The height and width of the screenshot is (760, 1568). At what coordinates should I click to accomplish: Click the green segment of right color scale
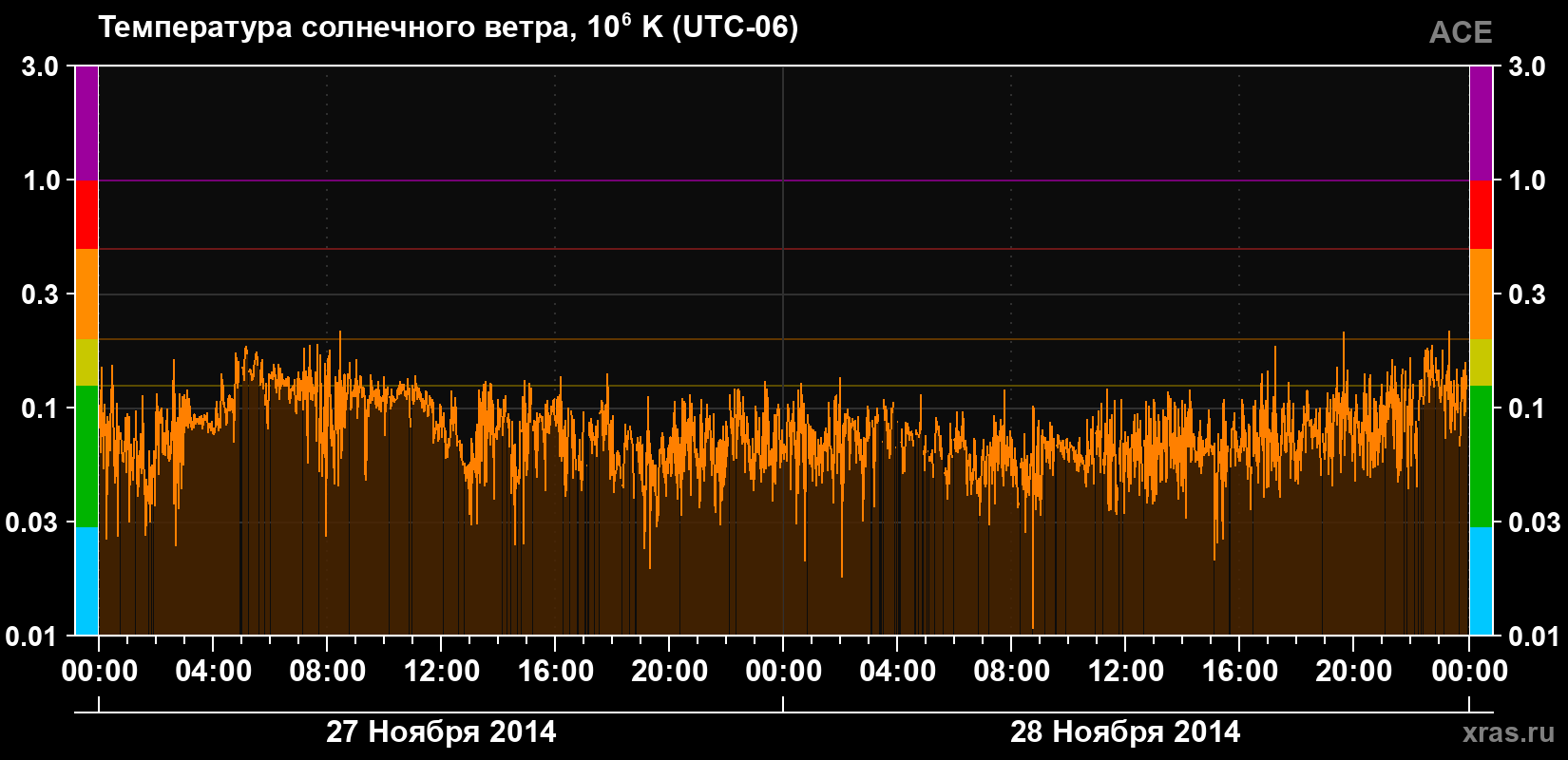[x=1481, y=456]
